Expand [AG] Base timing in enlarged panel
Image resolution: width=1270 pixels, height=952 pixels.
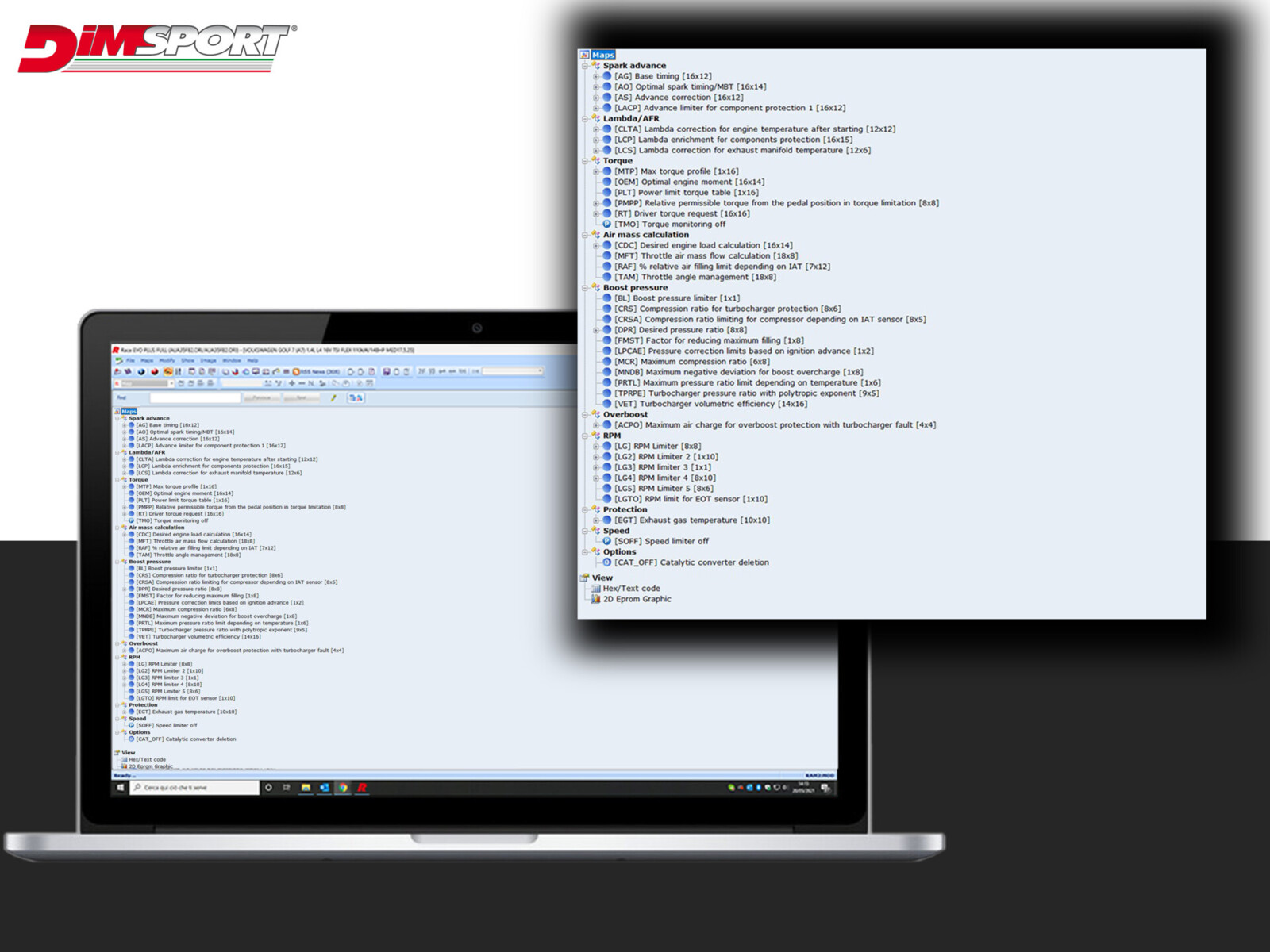pos(596,77)
